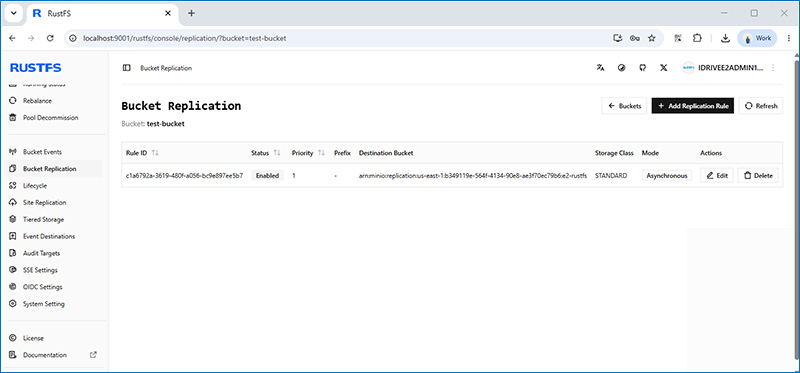This screenshot has height=373, width=800.
Task: Bookmark this page with star icon
Action: point(652,38)
